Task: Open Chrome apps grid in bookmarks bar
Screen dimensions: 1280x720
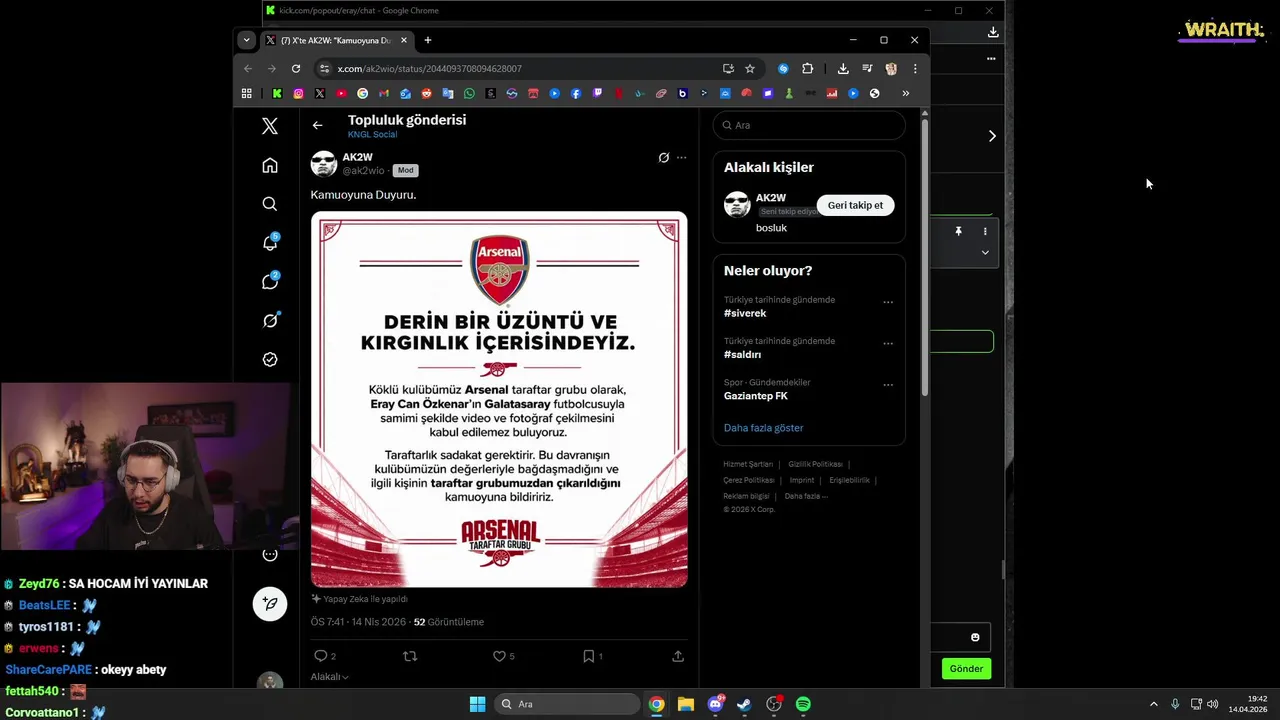Action: click(x=247, y=94)
